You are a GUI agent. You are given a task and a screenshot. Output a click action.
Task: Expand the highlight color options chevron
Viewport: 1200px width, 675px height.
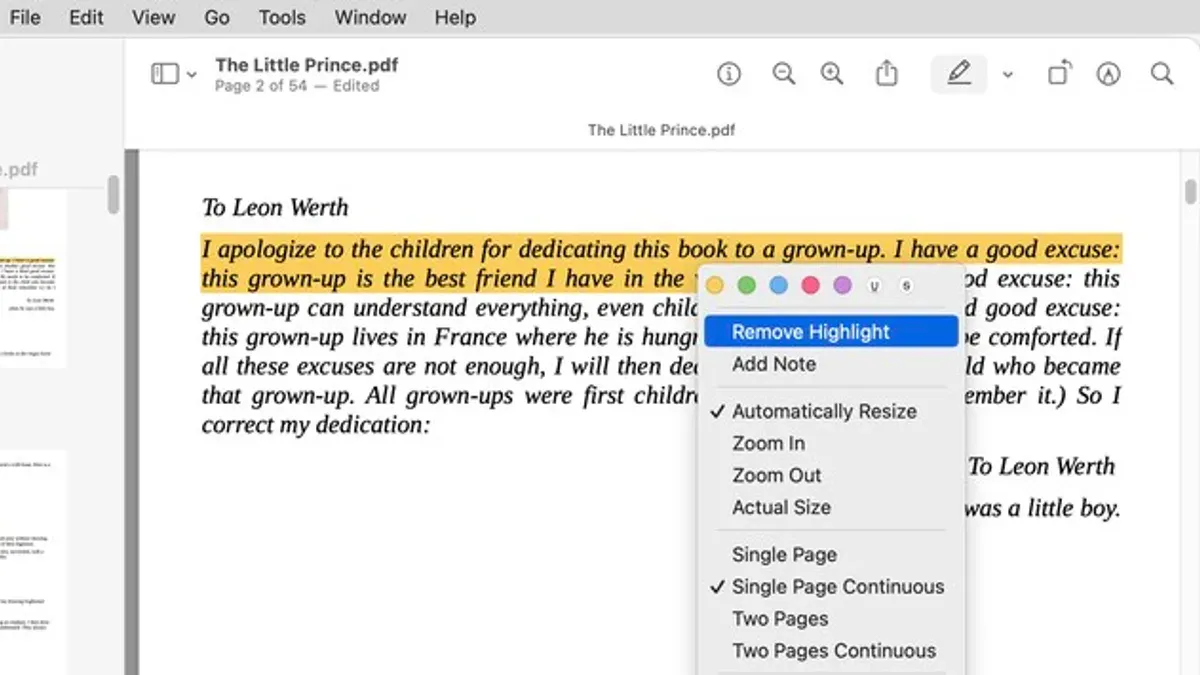pyautogui.click(x=1008, y=75)
